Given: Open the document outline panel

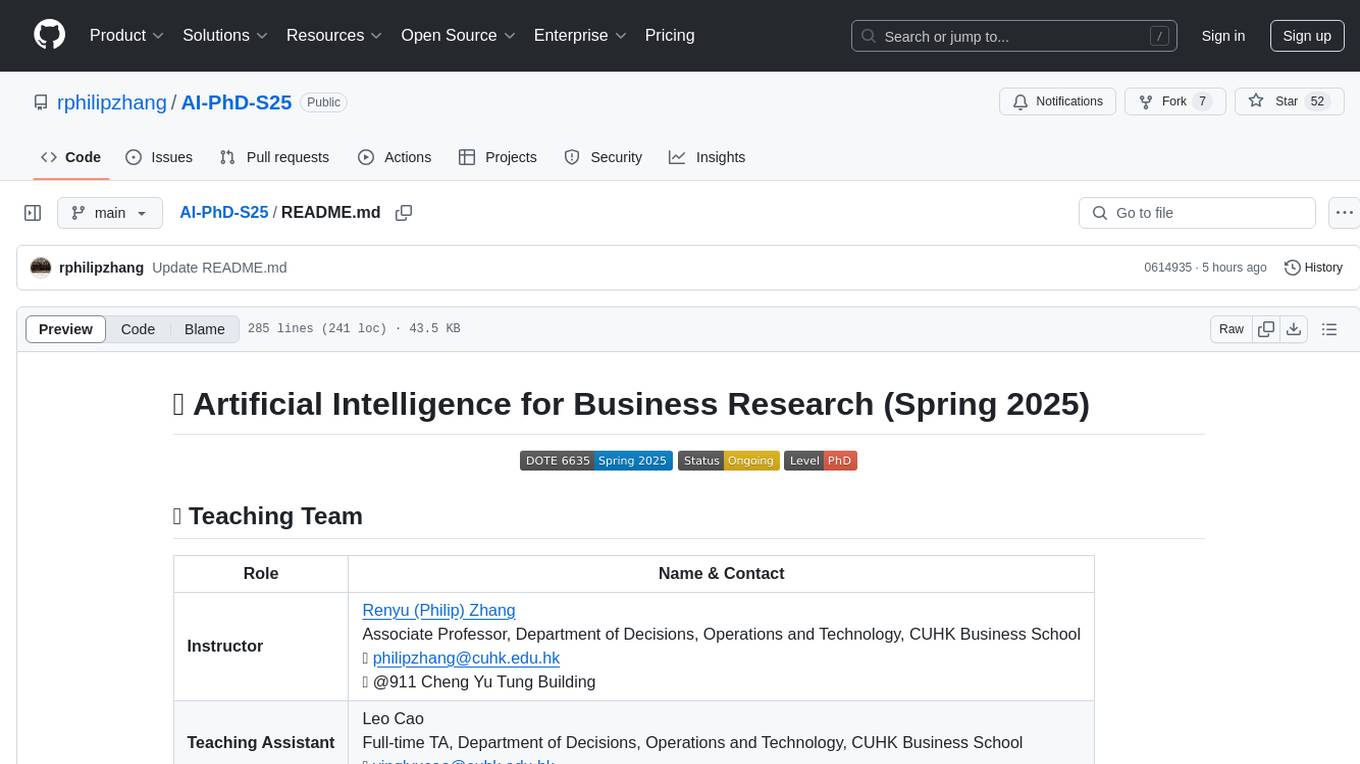Looking at the screenshot, I should 1329,329.
